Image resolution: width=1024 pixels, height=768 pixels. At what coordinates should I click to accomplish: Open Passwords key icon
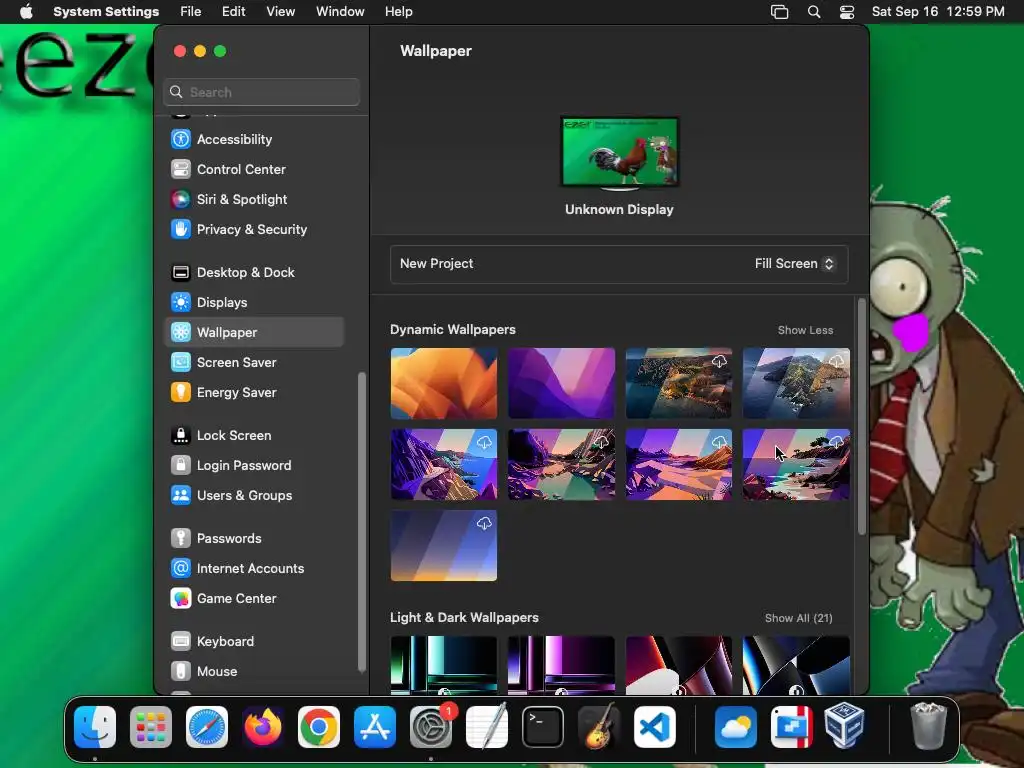(x=181, y=539)
